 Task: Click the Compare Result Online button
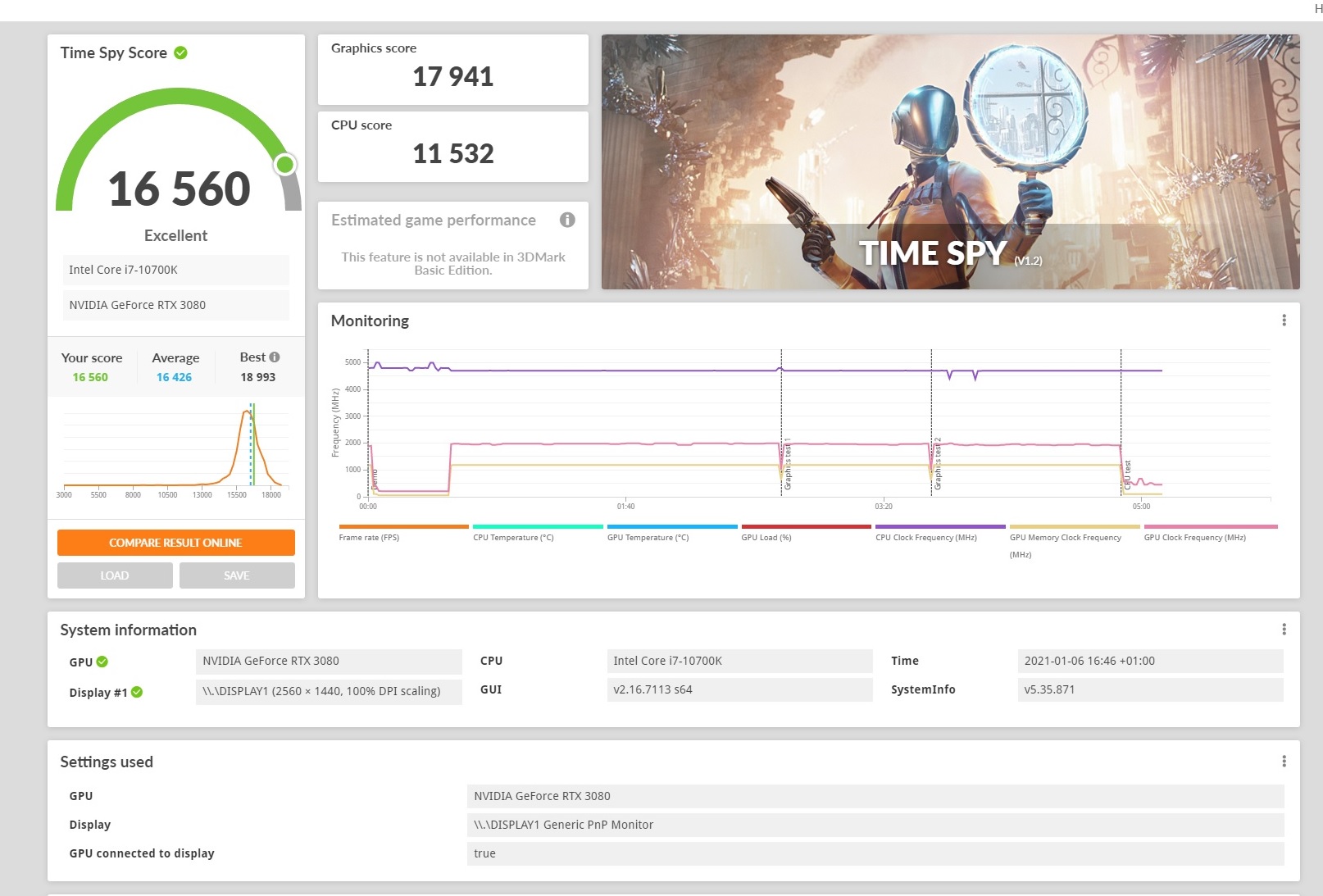(x=175, y=543)
